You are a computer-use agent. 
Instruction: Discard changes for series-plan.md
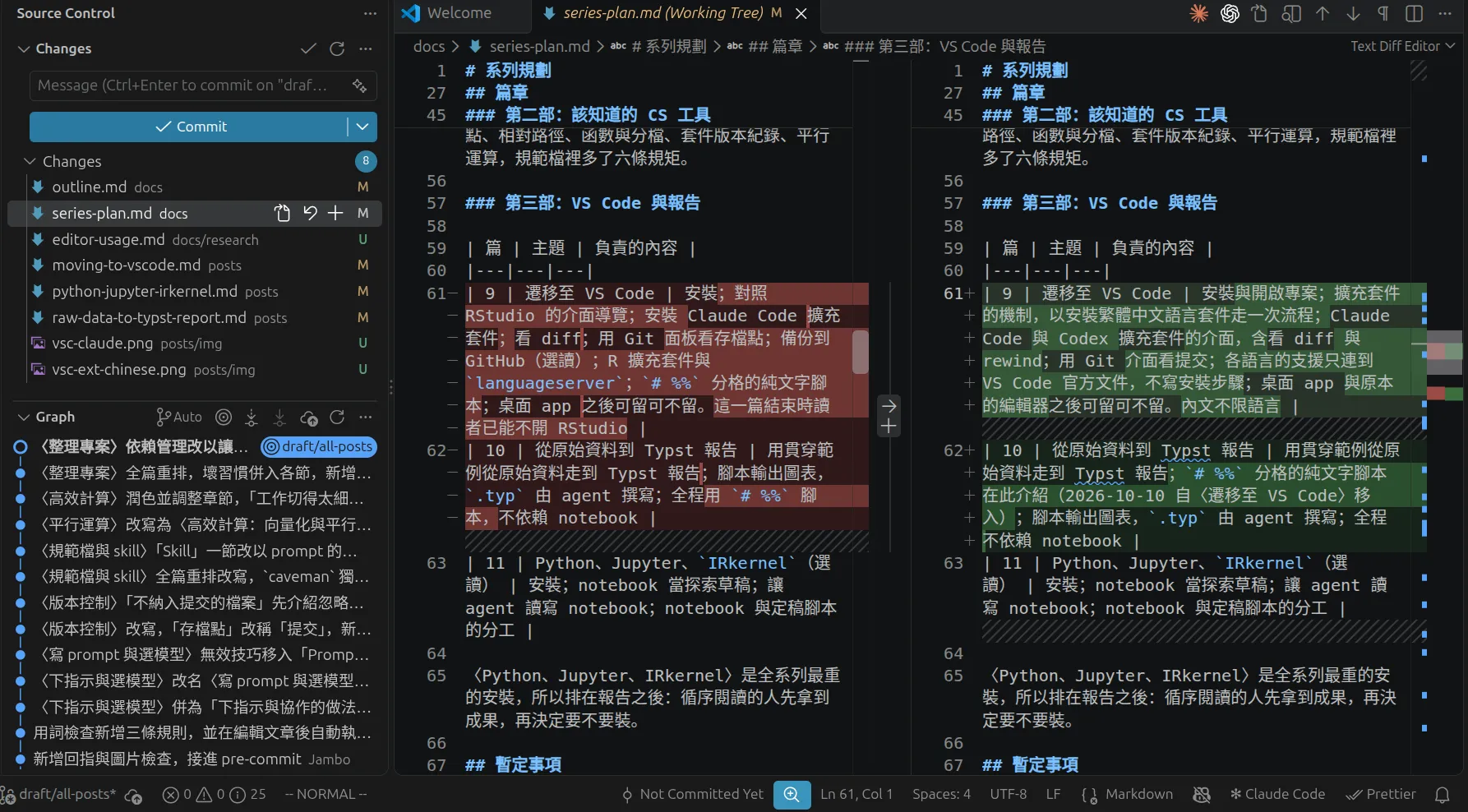(x=310, y=214)
